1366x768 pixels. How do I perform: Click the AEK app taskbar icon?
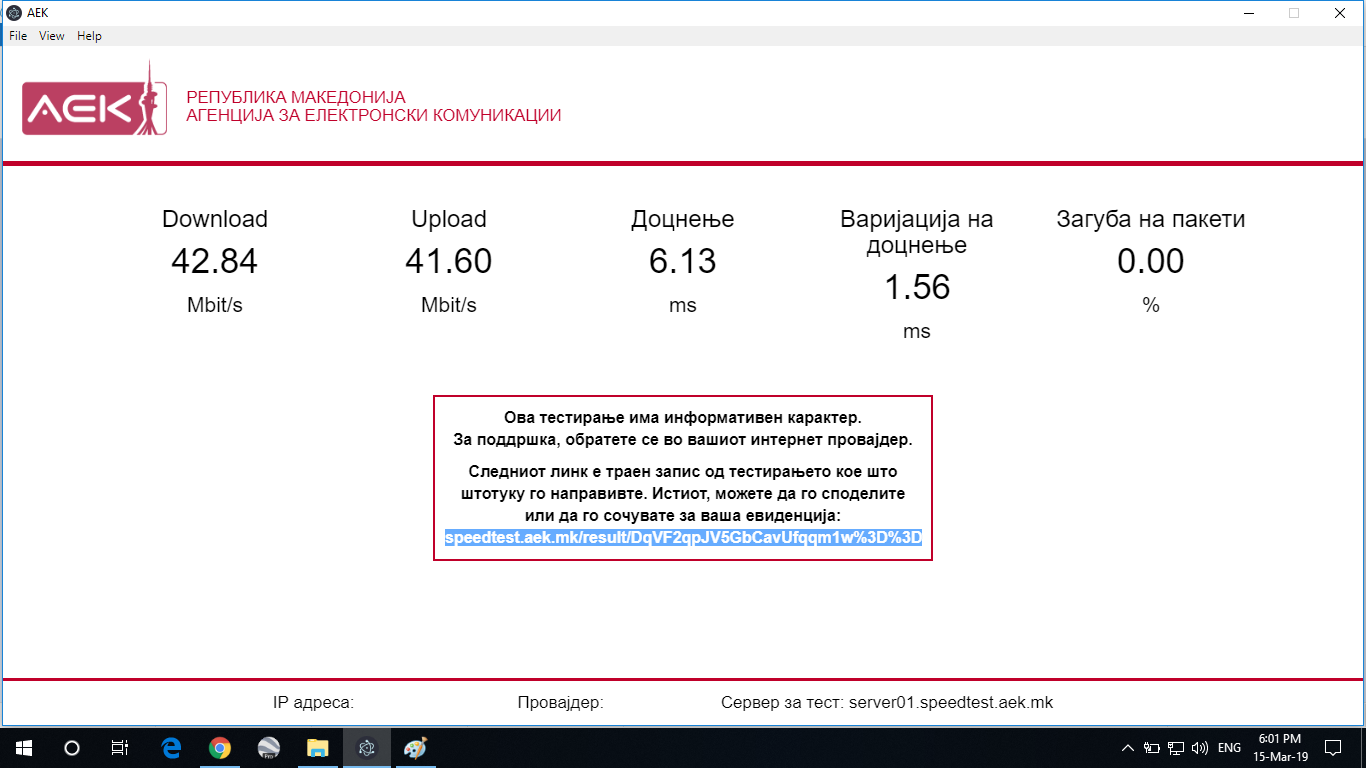[366, 747]
